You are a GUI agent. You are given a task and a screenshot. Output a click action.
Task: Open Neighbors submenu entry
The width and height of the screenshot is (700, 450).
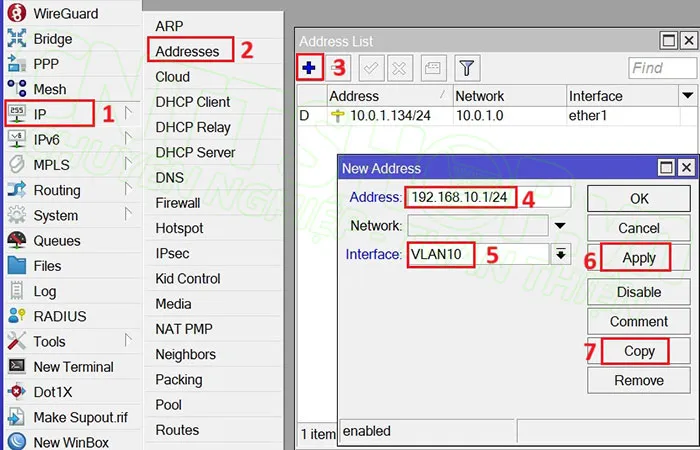click(x=186, y=354)
